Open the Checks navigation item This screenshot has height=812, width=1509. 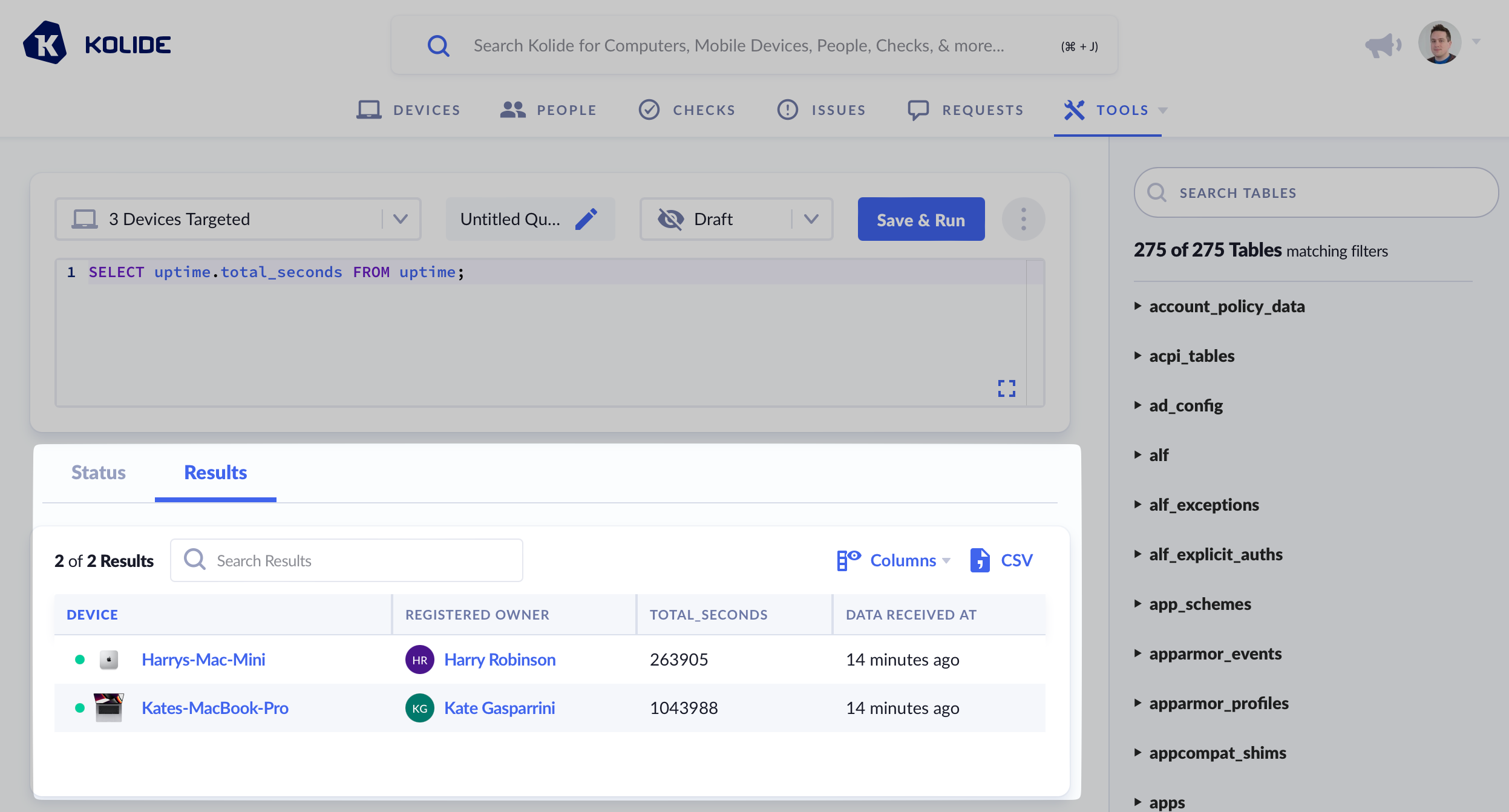click(687, 110)
